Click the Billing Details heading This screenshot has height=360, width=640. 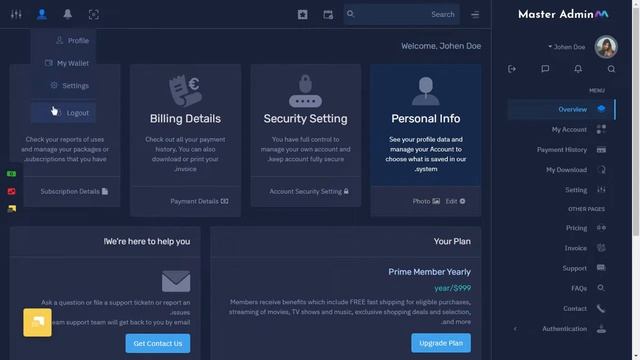185,119
